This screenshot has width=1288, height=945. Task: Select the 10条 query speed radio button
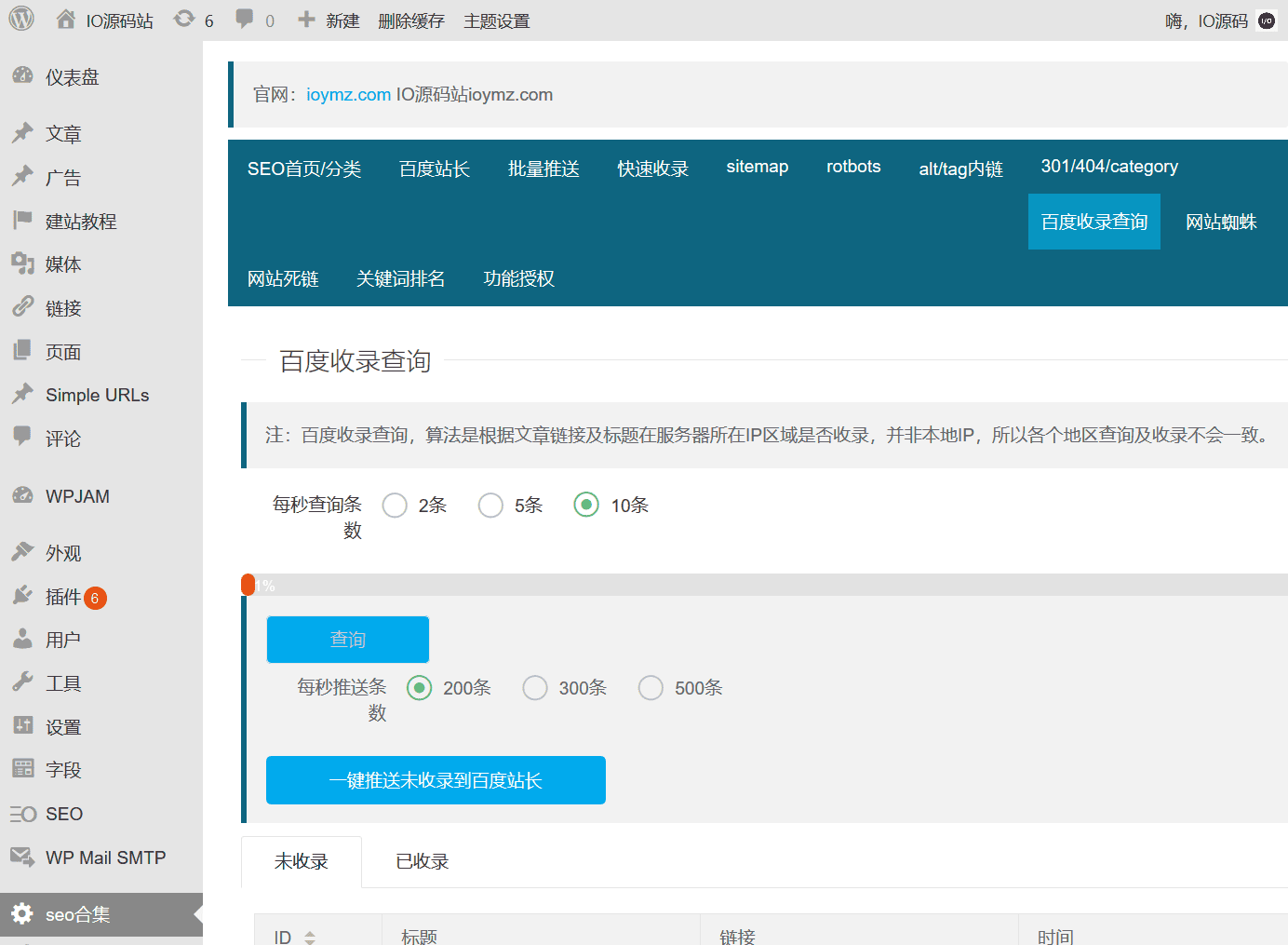tap(585, 505)
